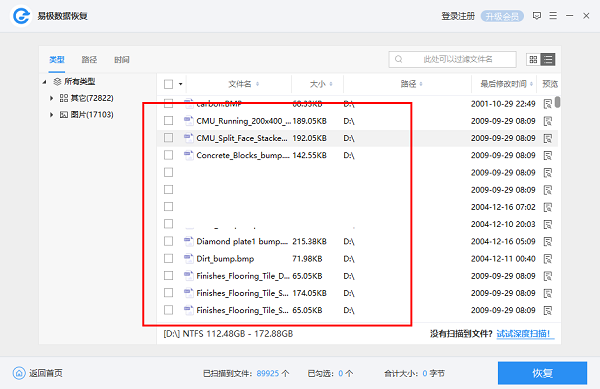The height and width of the screenshot is (389, 600).
Task: Toggle the select-all checkbox in header
Action: point(168,84)
